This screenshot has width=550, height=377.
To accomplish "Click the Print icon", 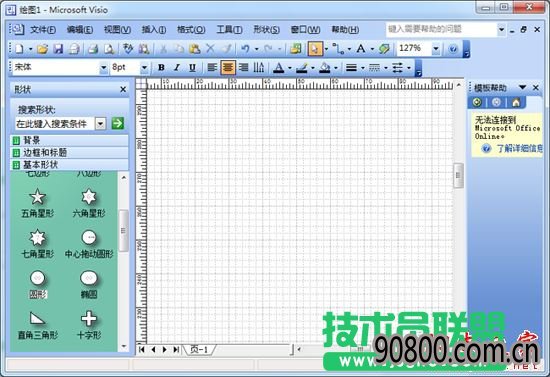I will click(93, 49).
